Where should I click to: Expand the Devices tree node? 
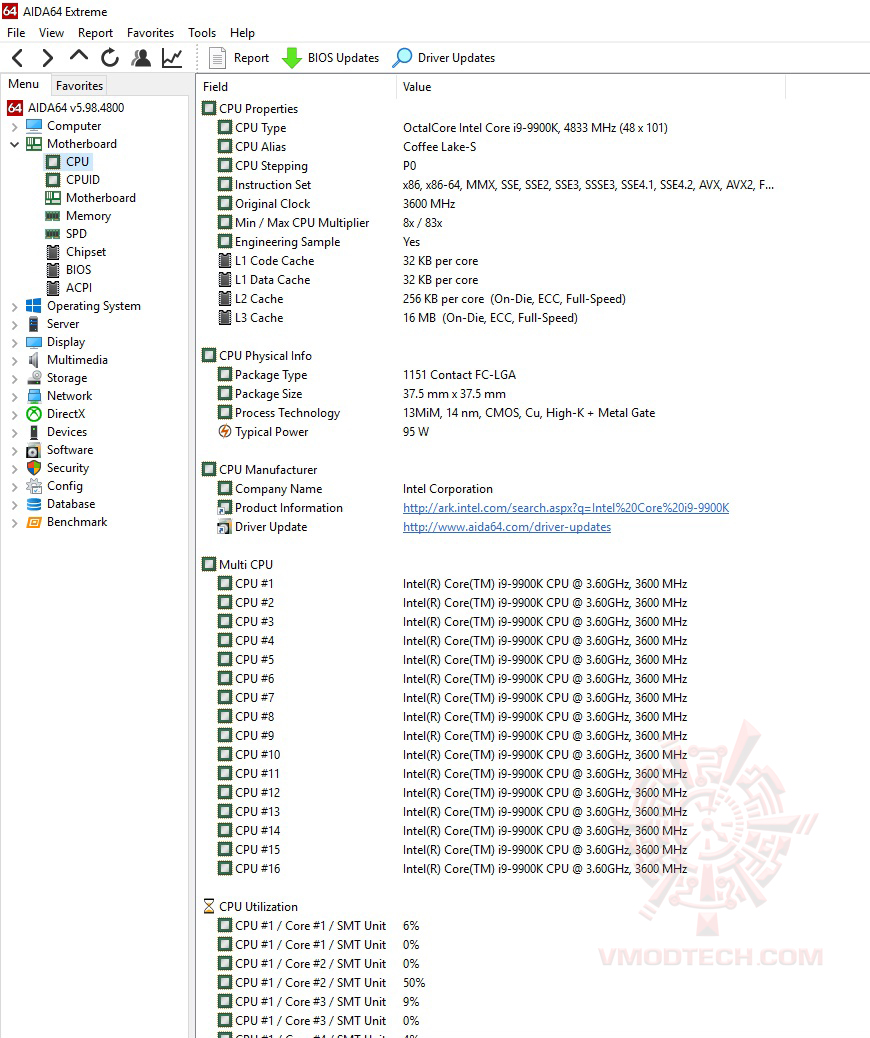(15, 432)
